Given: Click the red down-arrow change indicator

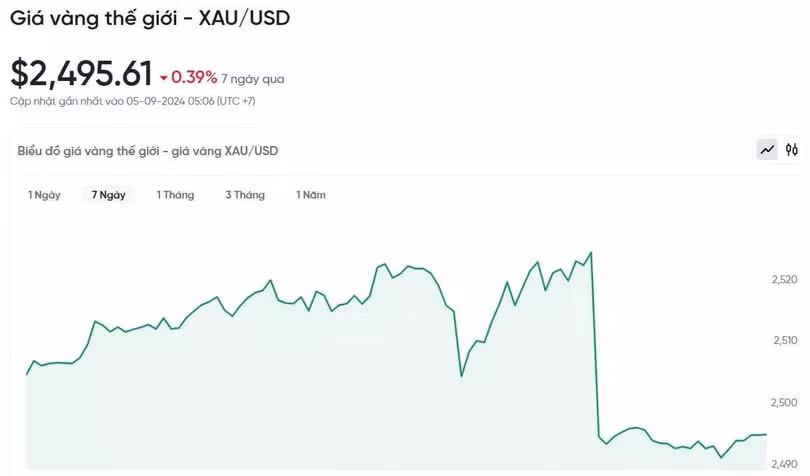Looking at the screenshot, I should click(163, 77).
